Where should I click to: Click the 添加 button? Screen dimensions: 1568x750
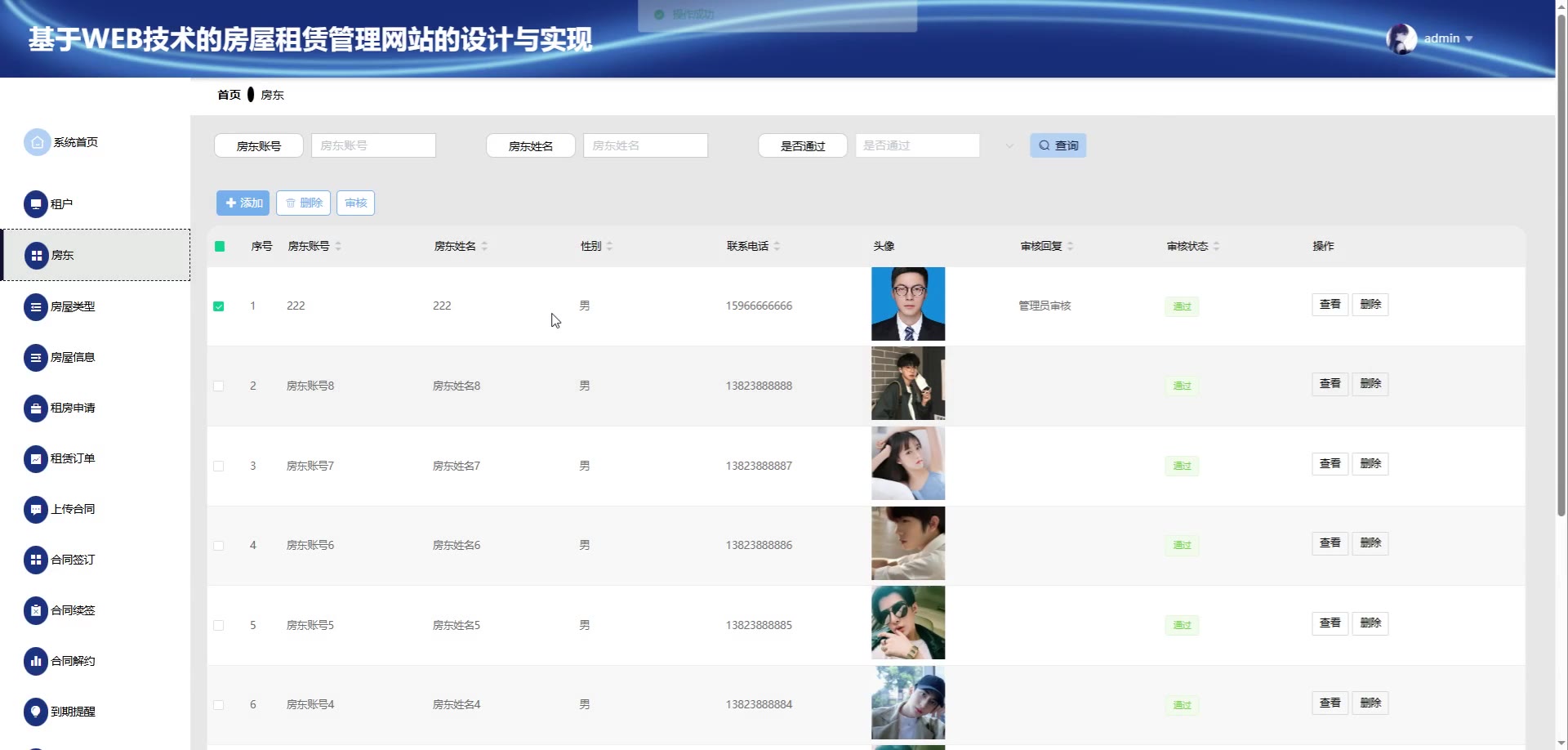tap(243, 203)
